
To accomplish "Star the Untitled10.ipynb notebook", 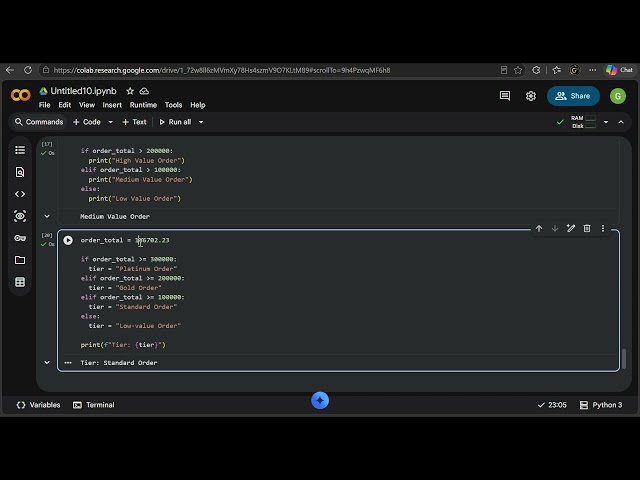I will [130, 91].
